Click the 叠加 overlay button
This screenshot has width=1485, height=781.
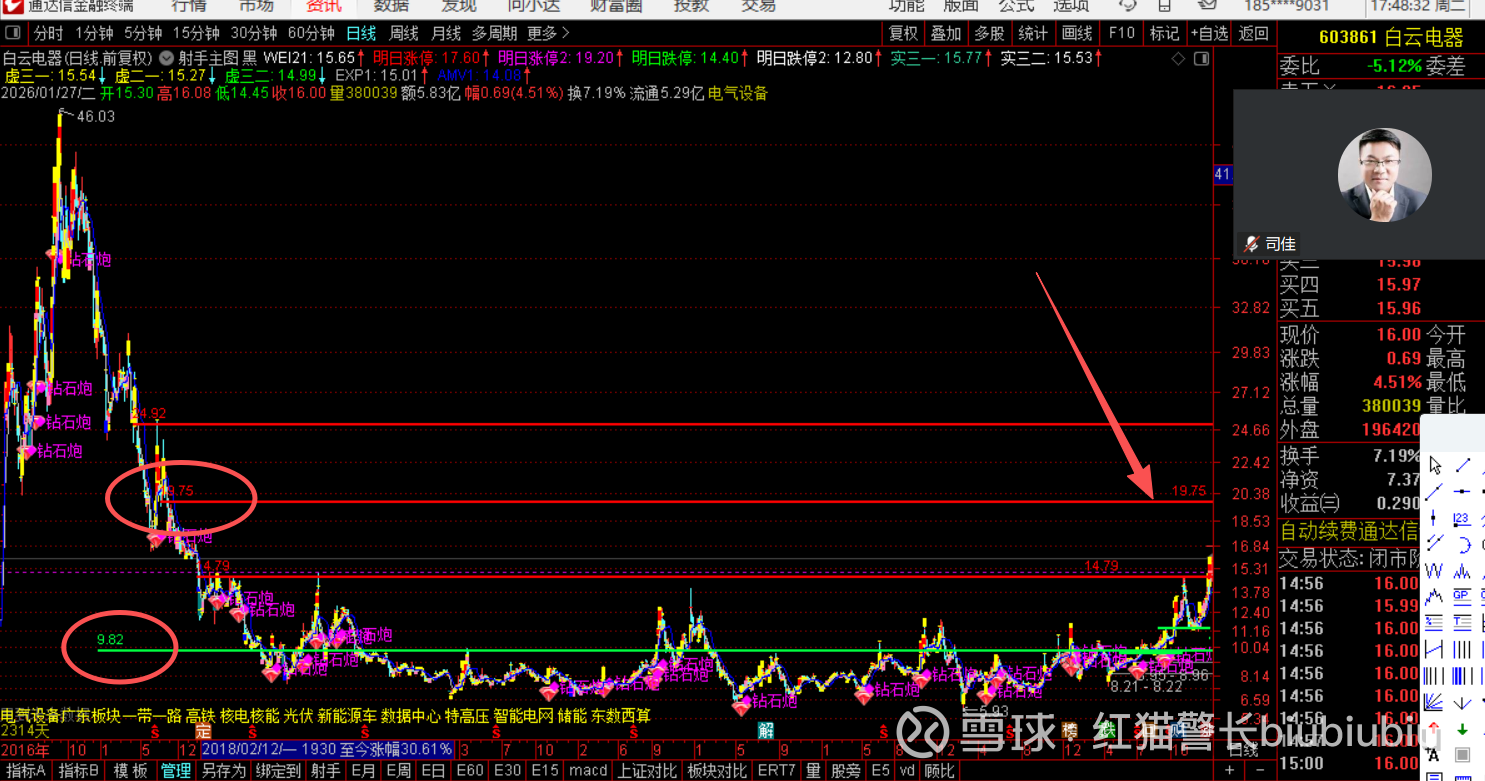(x=946, y=33)
